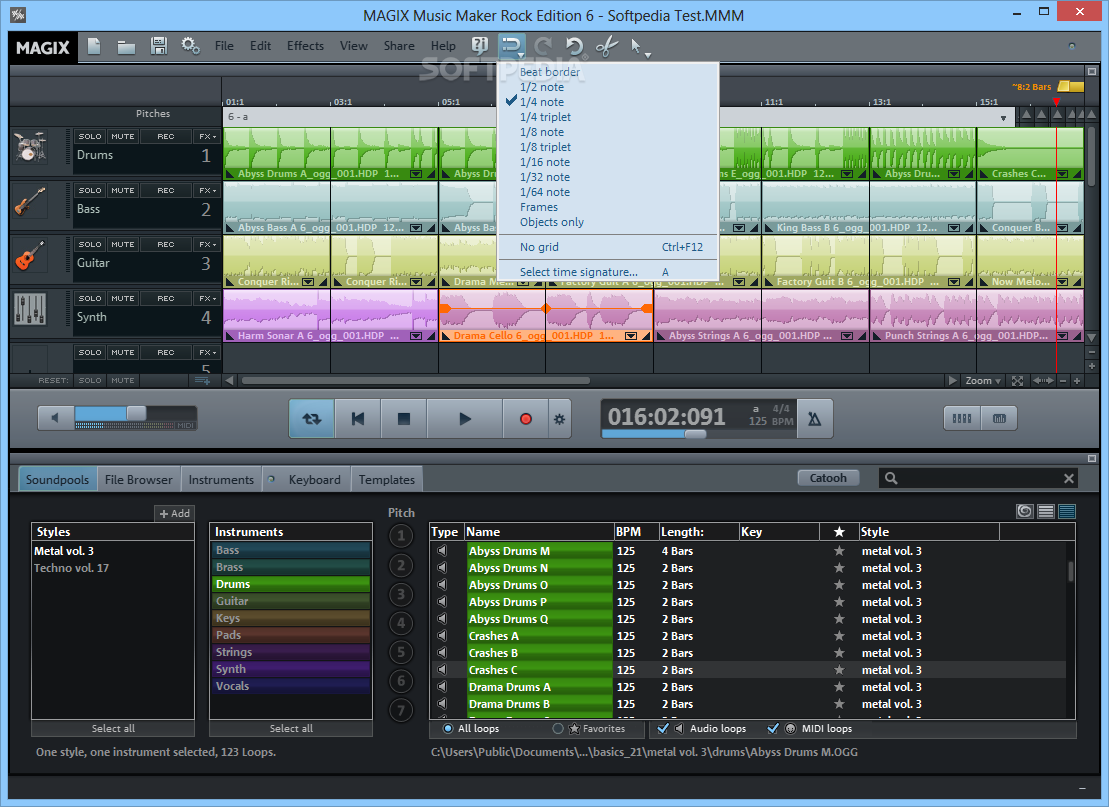
Task: Select the mouse pointer tool
Action: pyautogui.click(x=635, y=46)
